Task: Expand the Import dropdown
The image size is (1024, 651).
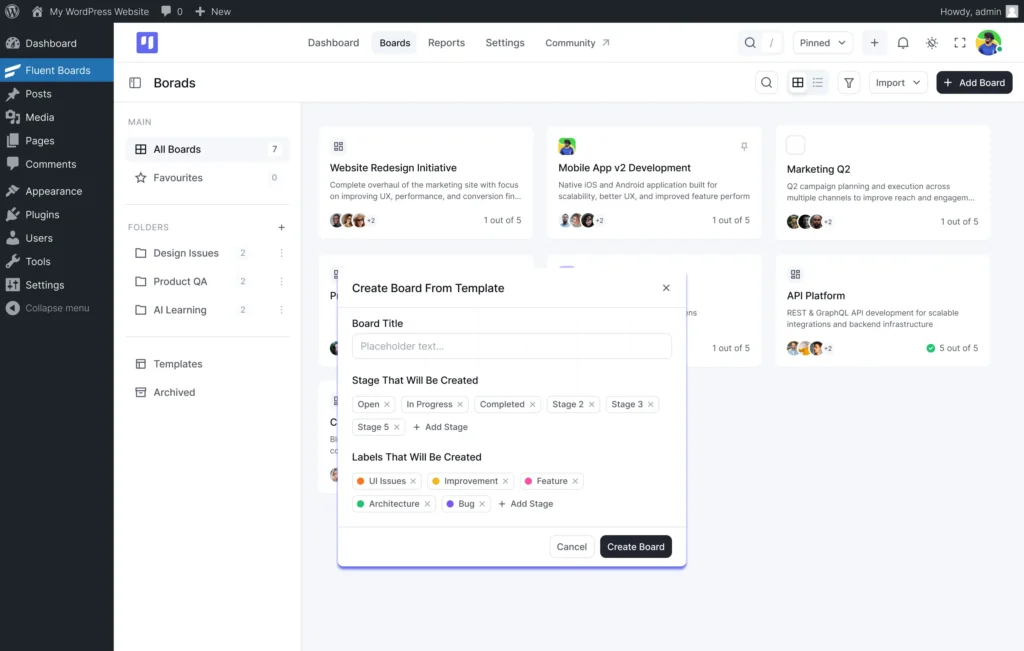Action: pyautogui.click(x=897, y=83)
